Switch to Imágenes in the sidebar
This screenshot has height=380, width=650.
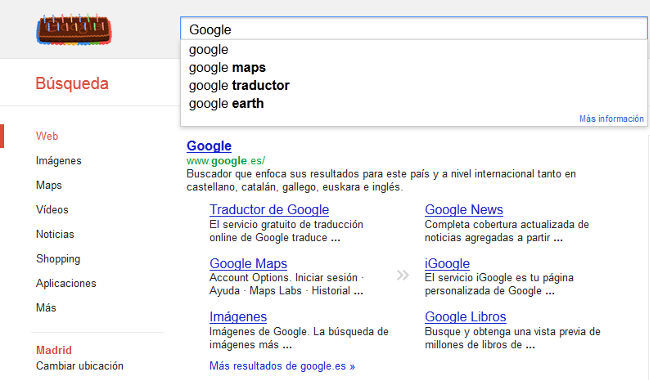click(x=58, y=160)
